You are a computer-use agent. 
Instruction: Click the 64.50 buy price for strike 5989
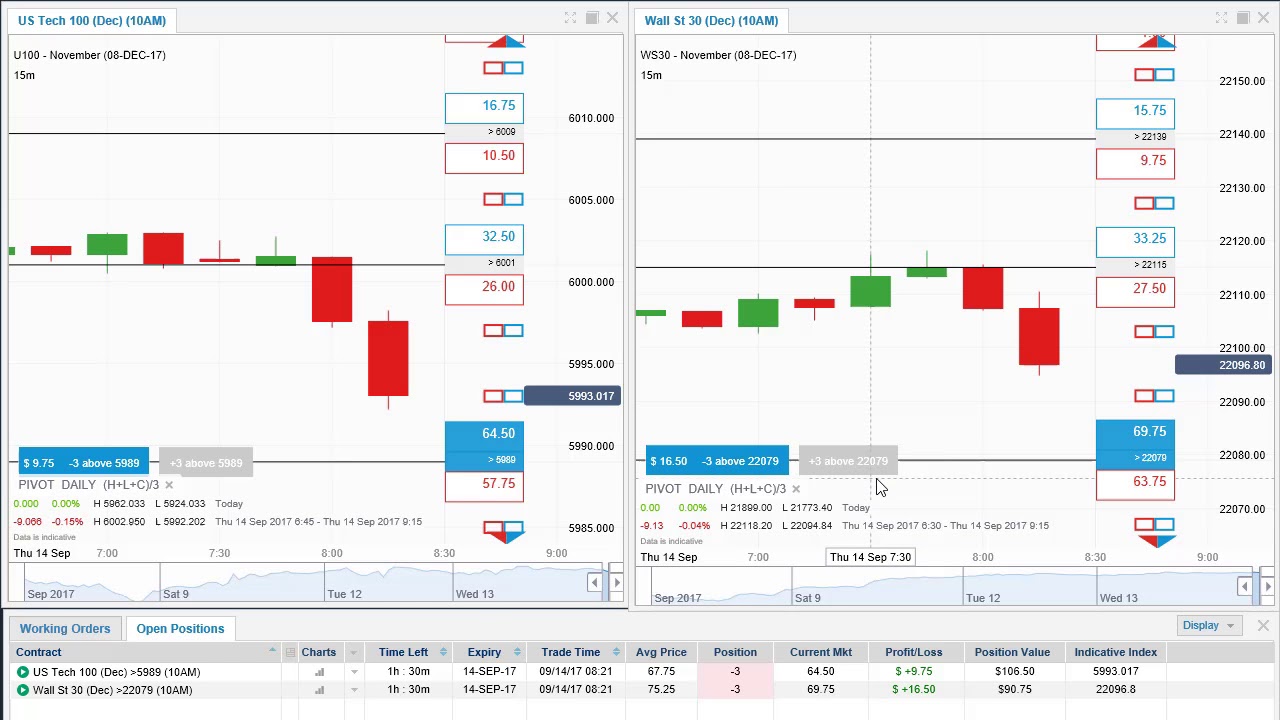484,434
